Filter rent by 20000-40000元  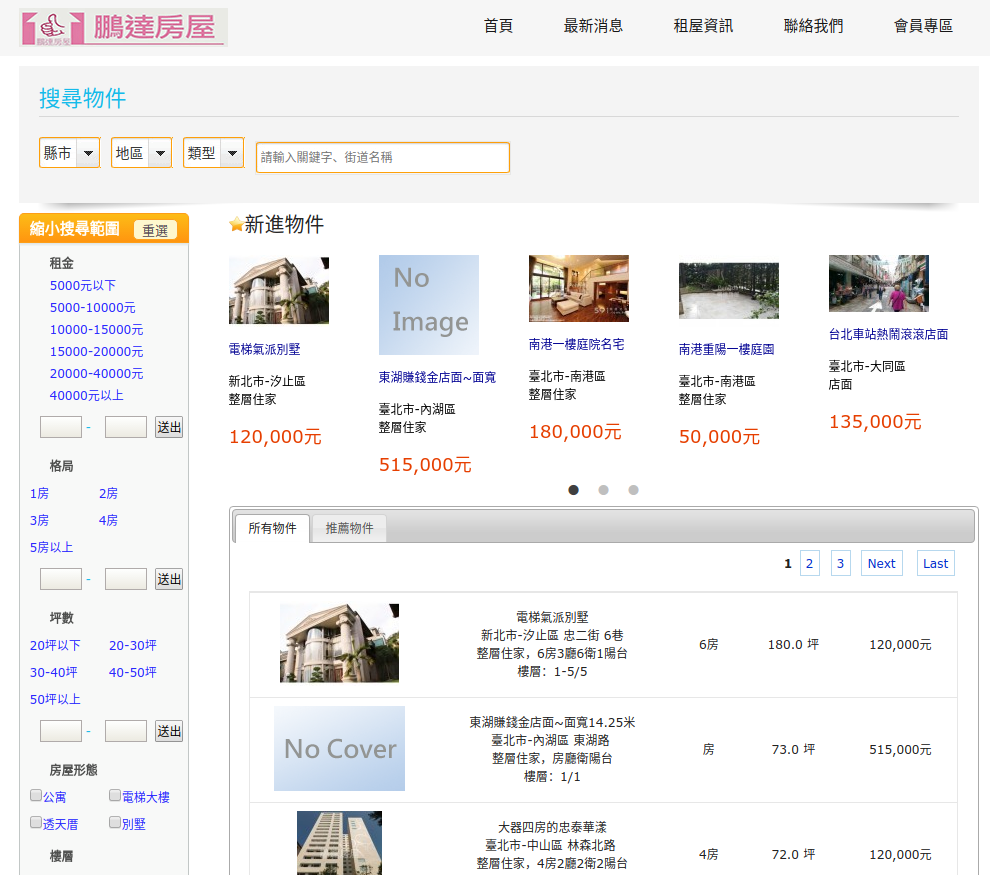coord(97,374)
